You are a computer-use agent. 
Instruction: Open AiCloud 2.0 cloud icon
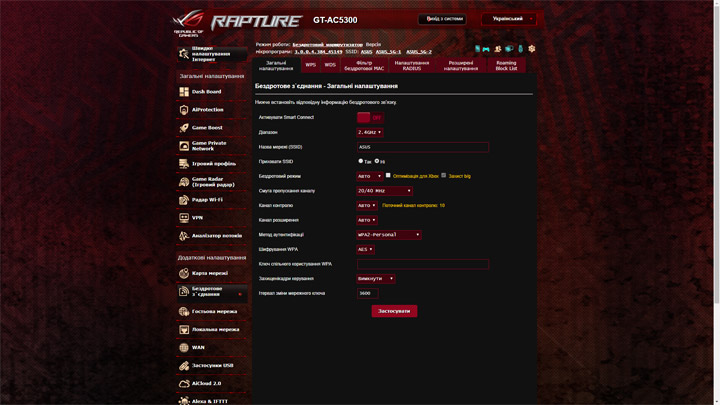tap(184, 383)
